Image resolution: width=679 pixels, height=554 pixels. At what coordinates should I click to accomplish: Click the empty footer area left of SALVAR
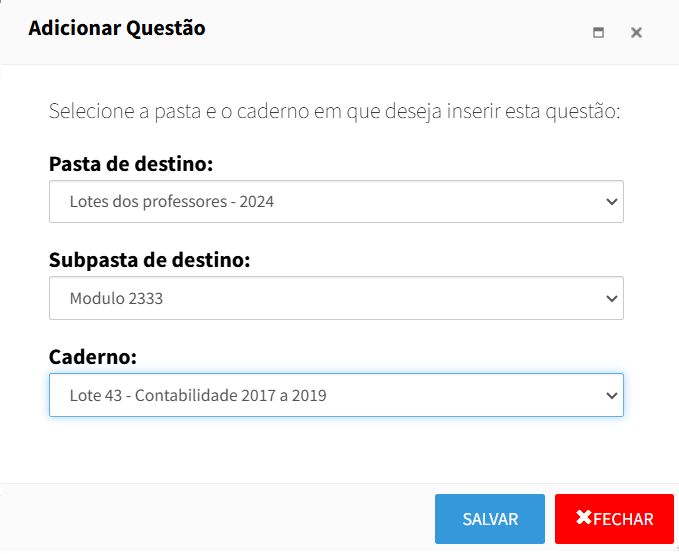[x=220, y=518]
